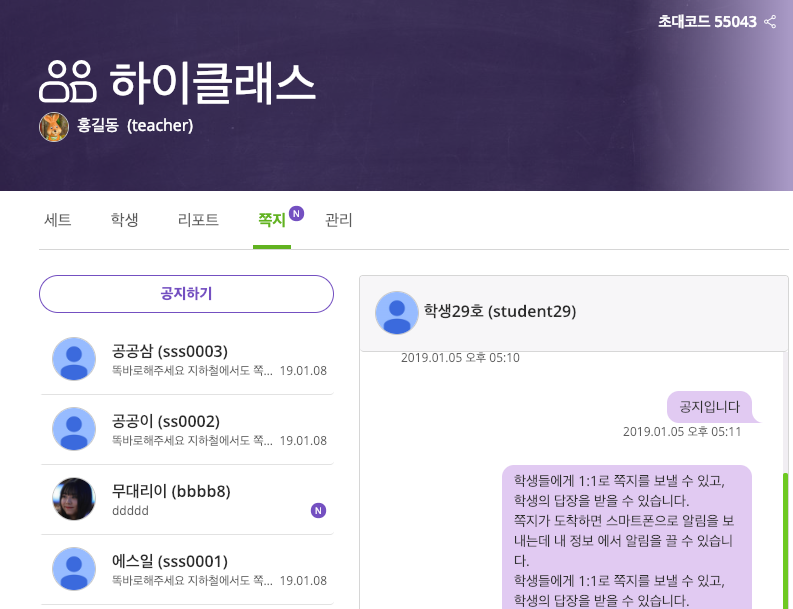Viewport: 793px width, 609px height.
Task: Click 무대리이 (bbbb8) profile photo
Action: click(74, 499)
